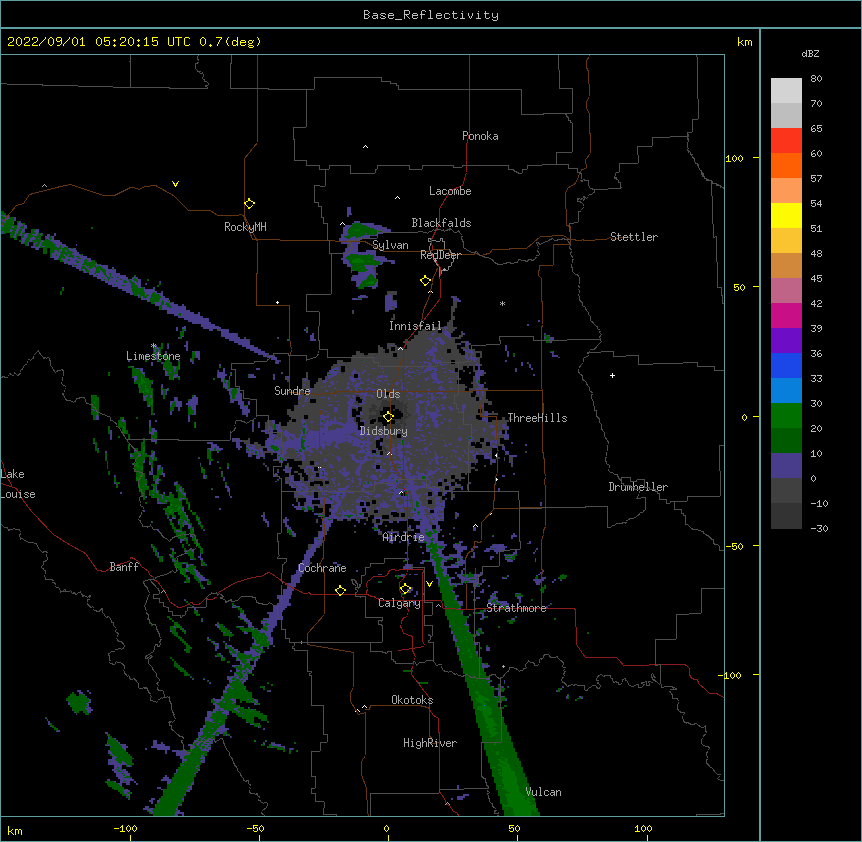Click the red 65 dBZ legend swatch
The width and height of the screenshot is (862, 842).
[x=786, y=140]
